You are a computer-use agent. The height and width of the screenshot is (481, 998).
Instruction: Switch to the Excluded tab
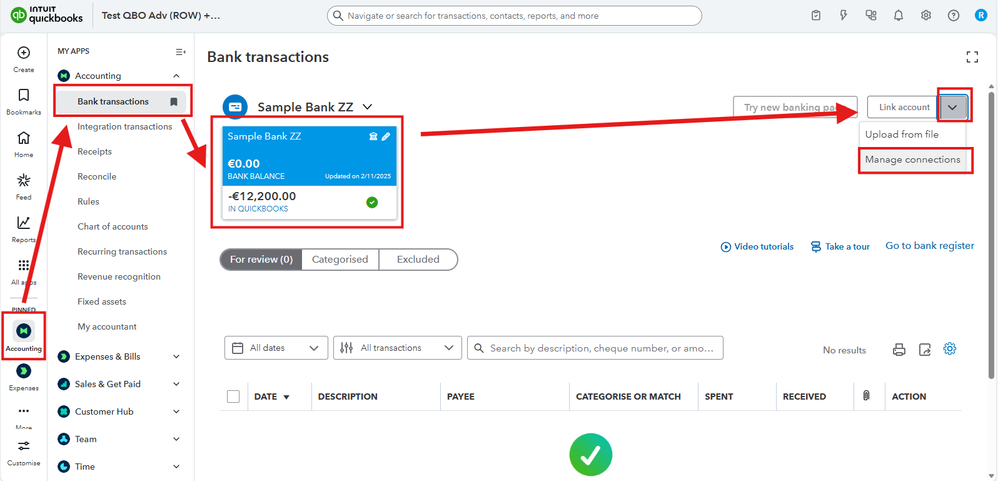[418, 260]
